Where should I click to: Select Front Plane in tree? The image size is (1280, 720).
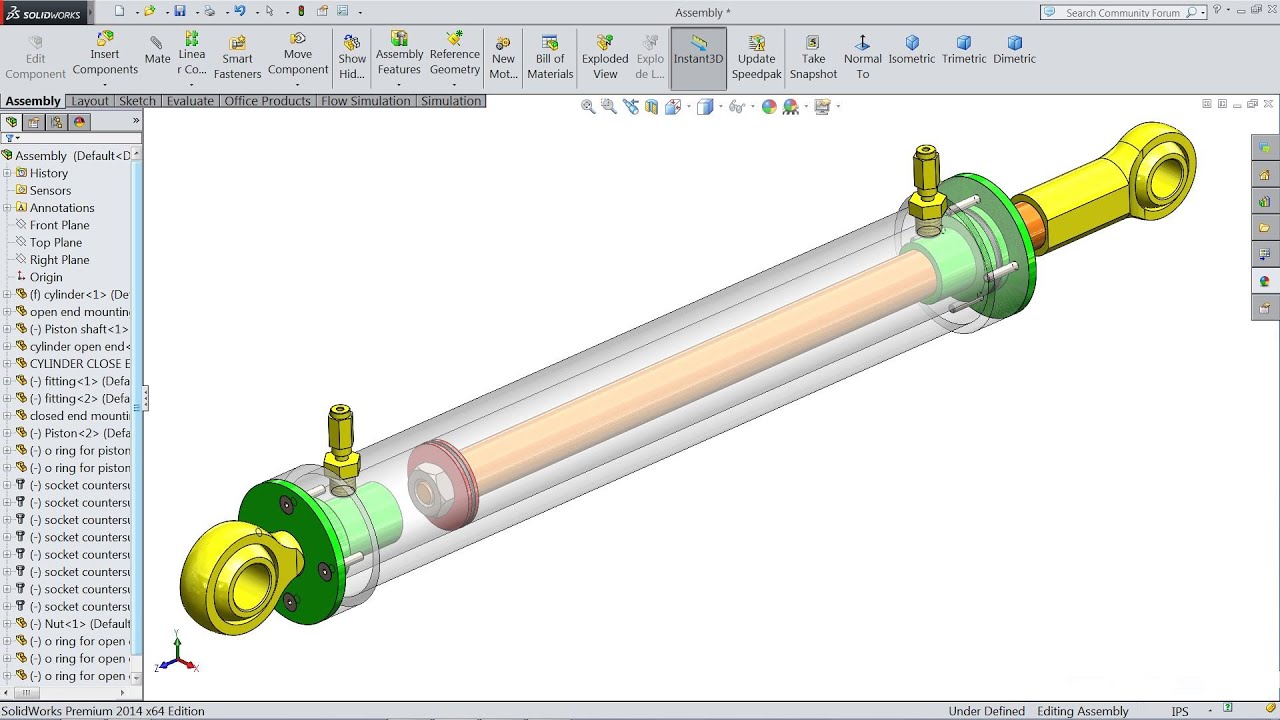pos(60,225)
